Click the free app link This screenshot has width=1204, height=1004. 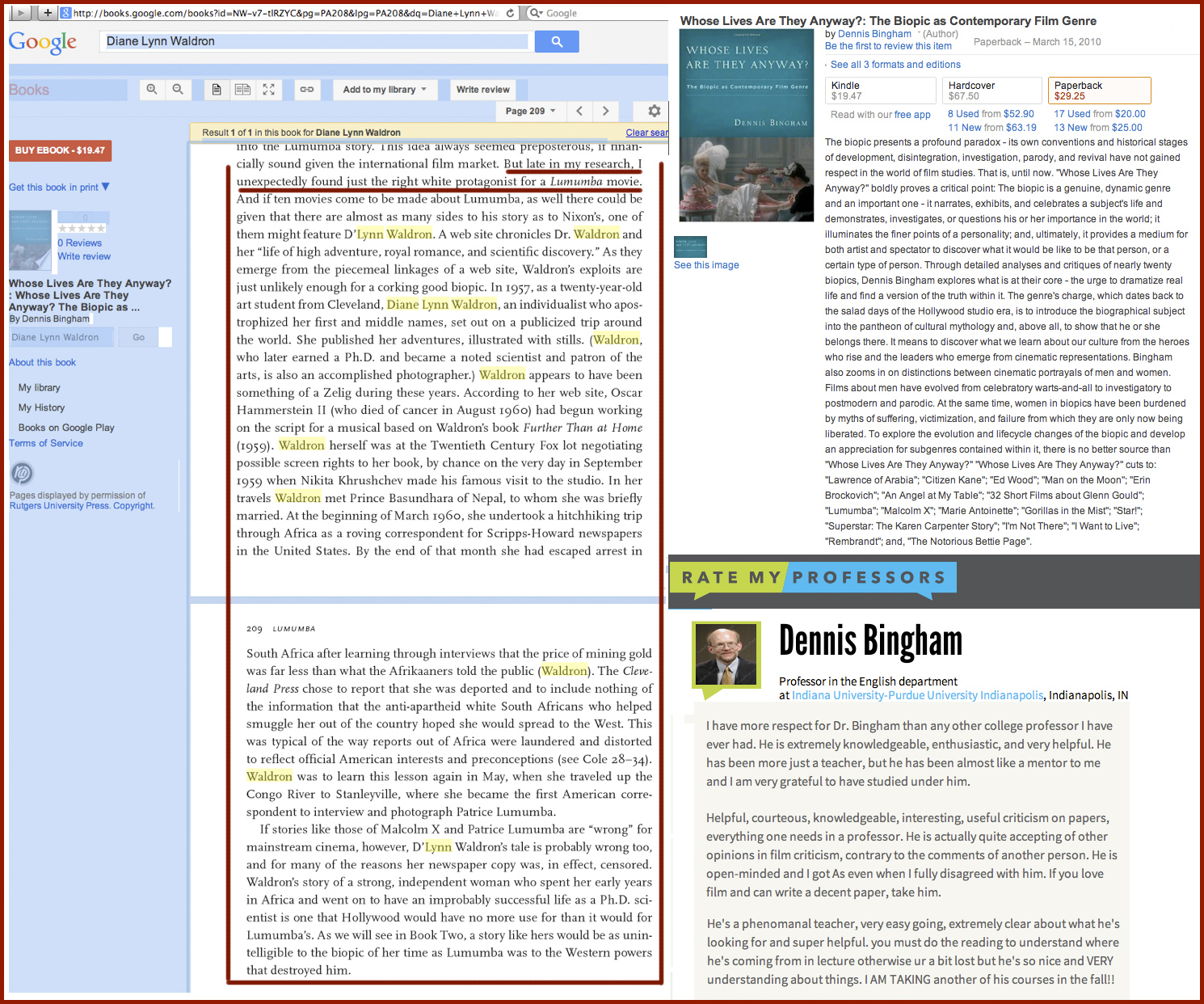point(912,115)
